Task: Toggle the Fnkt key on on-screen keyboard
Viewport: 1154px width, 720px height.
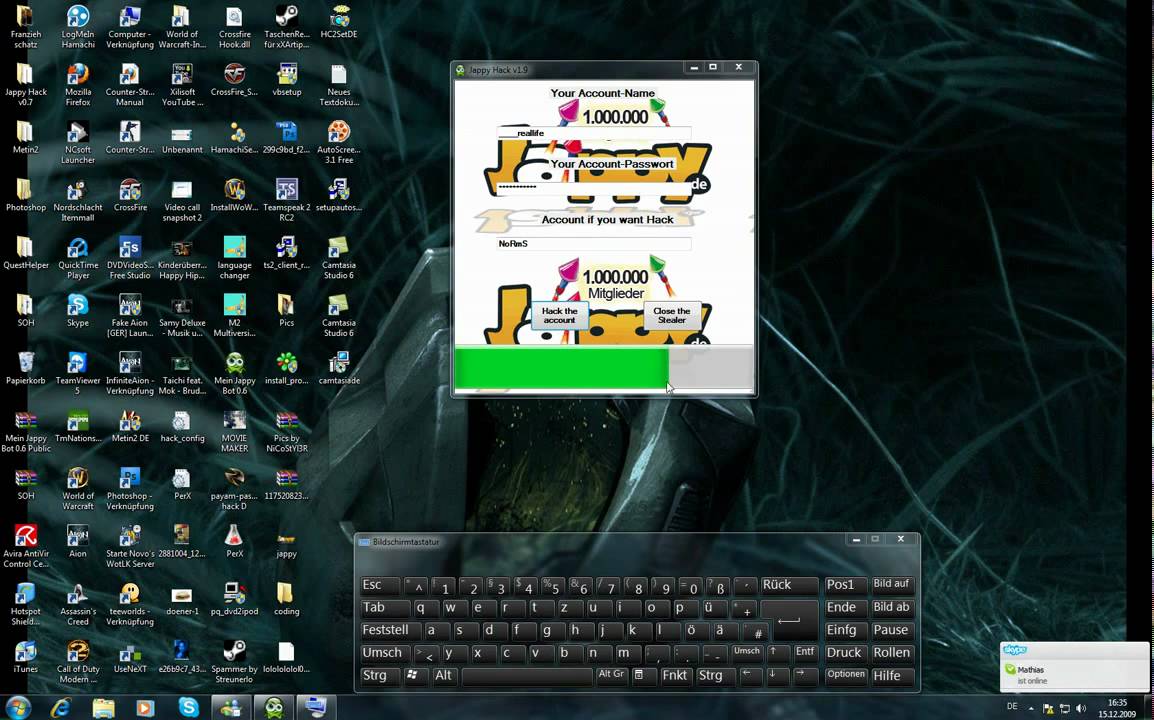Action: click(675, 676)
